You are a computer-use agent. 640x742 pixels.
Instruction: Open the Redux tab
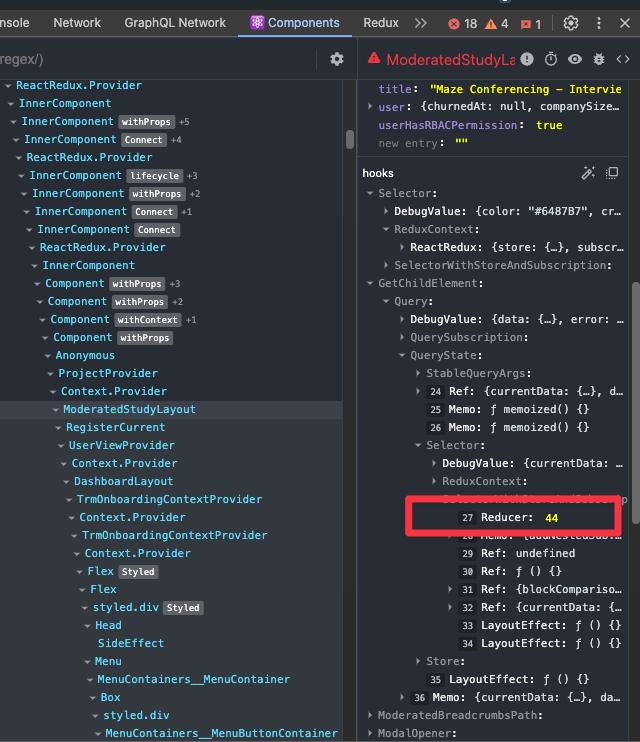381,23
